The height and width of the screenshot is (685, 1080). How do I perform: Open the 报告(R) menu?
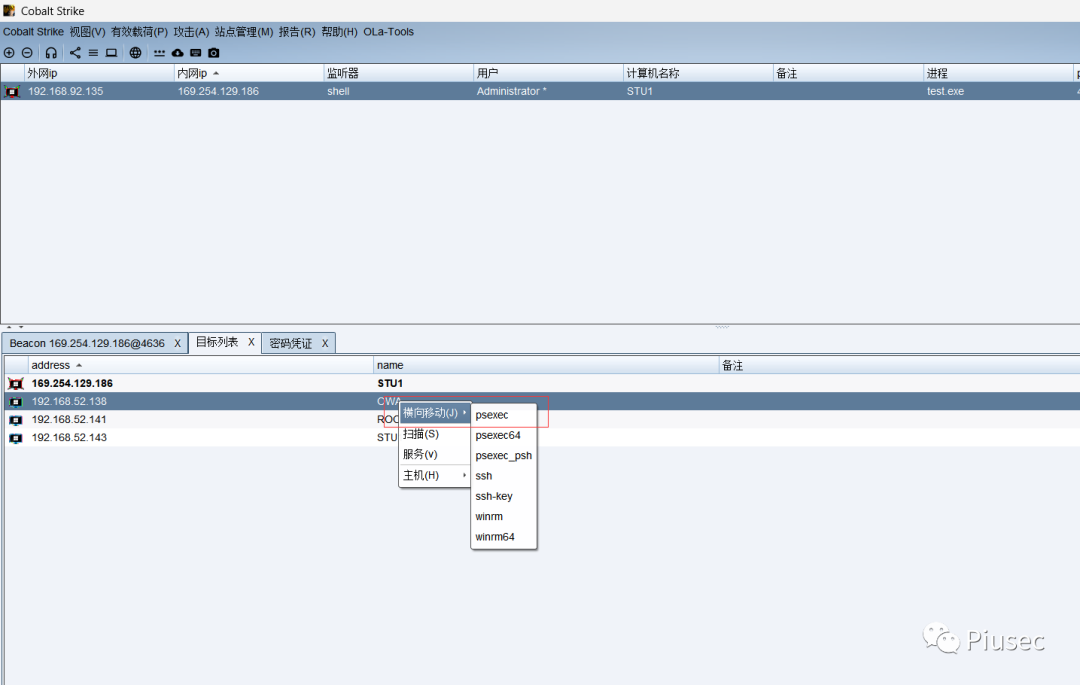[x=297, y=32]
